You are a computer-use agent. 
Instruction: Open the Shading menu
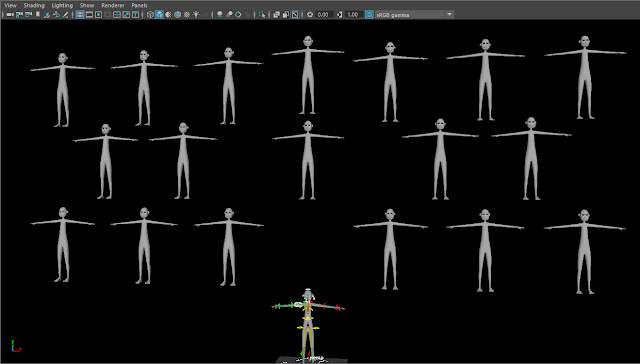tap(34, 5)
